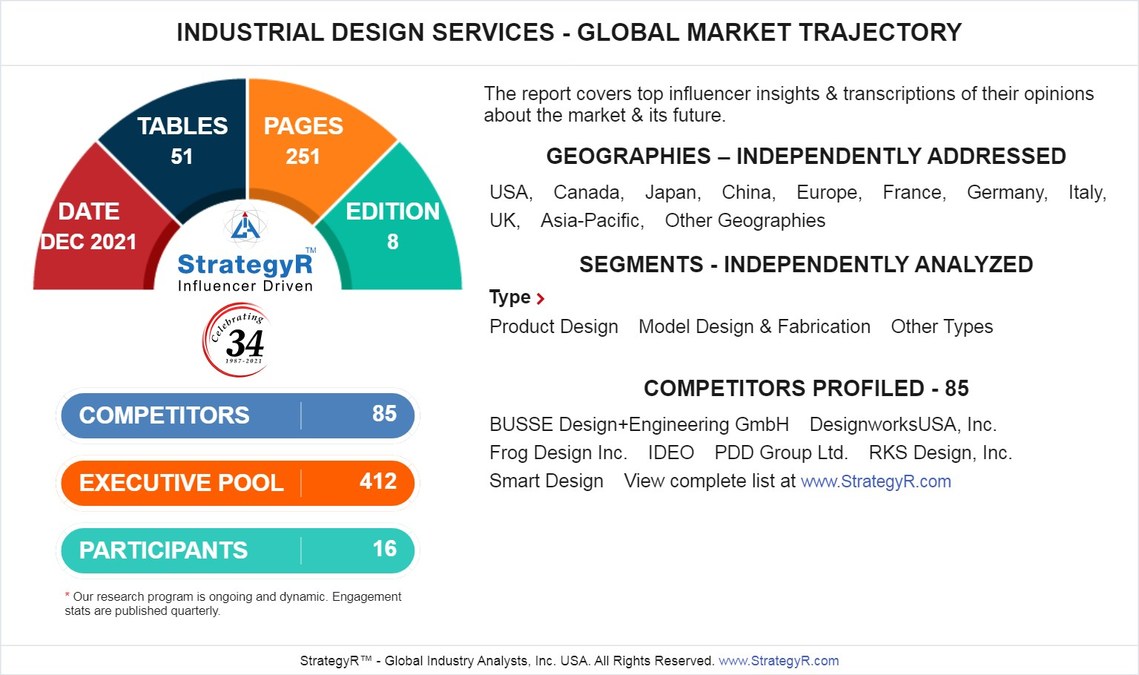Viewport: 1139px width, 675px height.
Task: Click BUSSE Design+Engineering GmbH competitor
Action: point(639,424)
